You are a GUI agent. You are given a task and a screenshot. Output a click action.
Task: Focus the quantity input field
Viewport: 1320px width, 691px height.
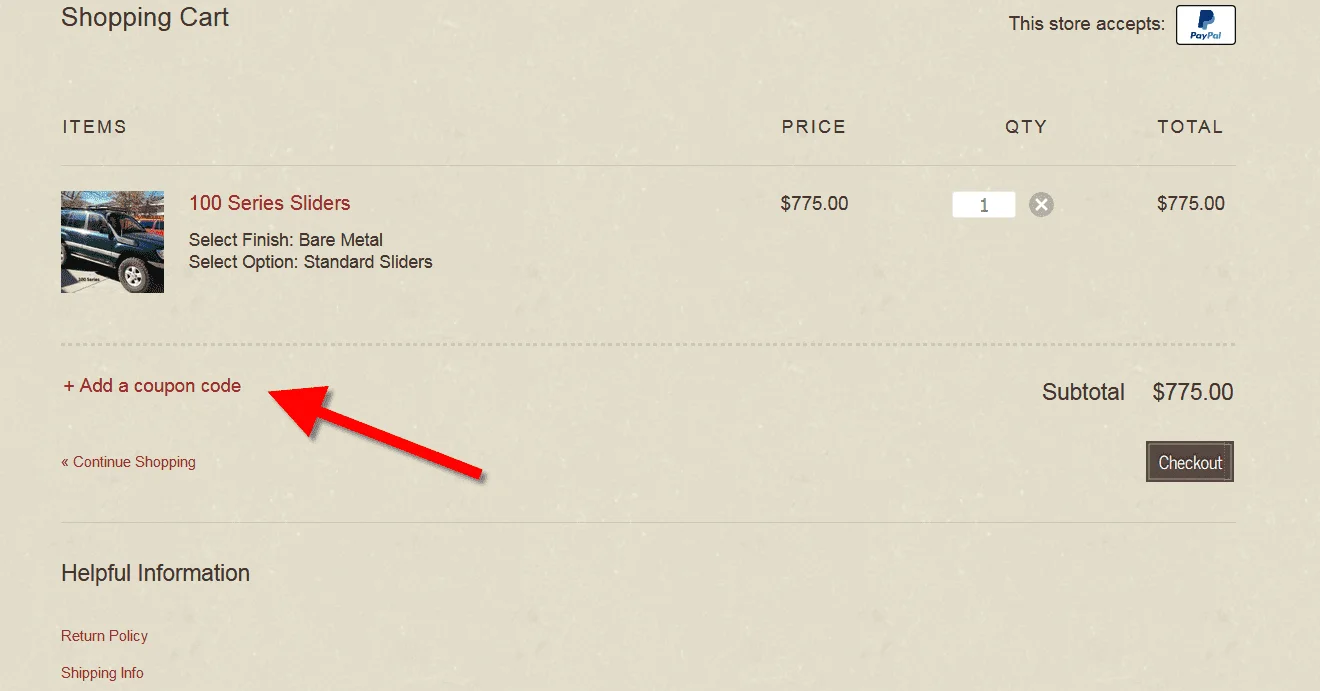tap(984, 205)
